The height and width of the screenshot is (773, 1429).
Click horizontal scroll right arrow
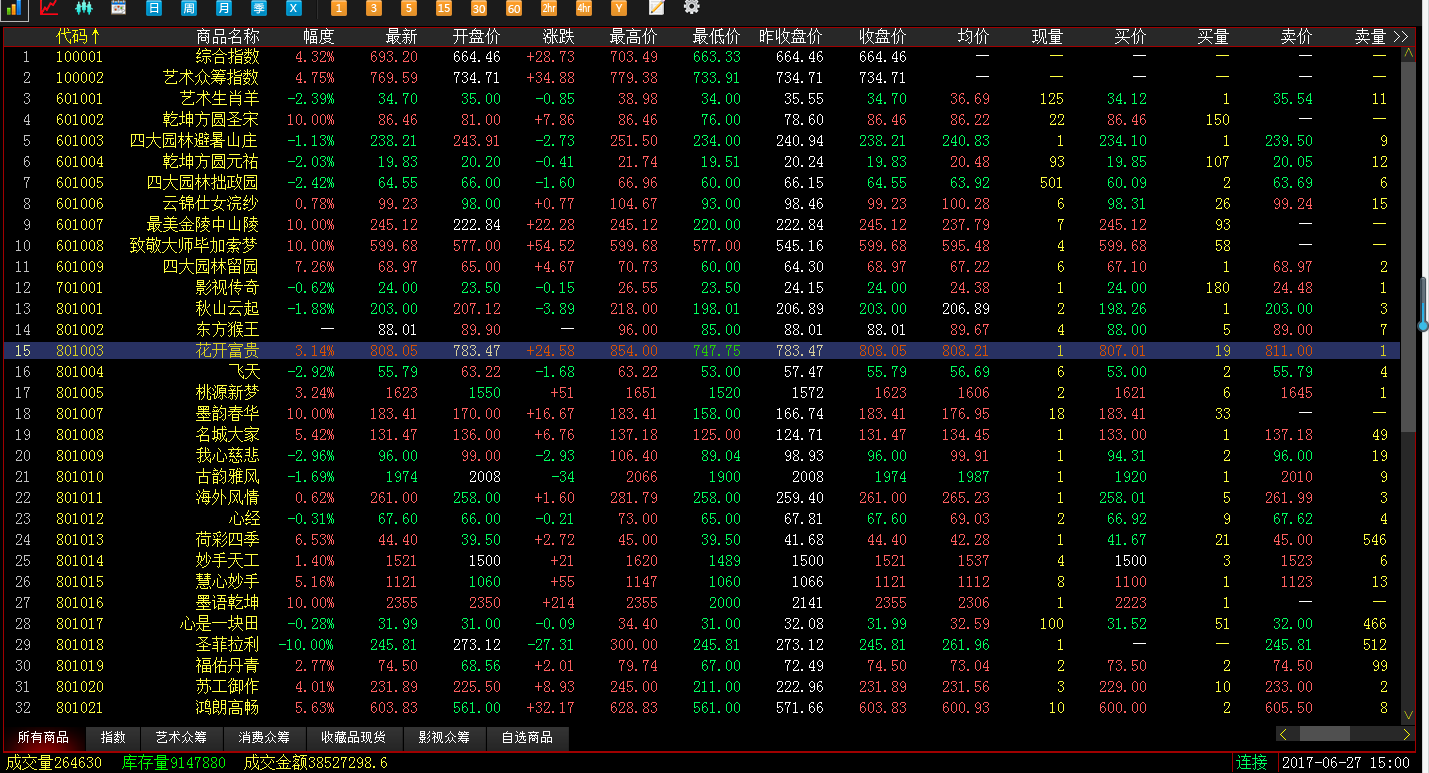click(x=1409, y=735)
